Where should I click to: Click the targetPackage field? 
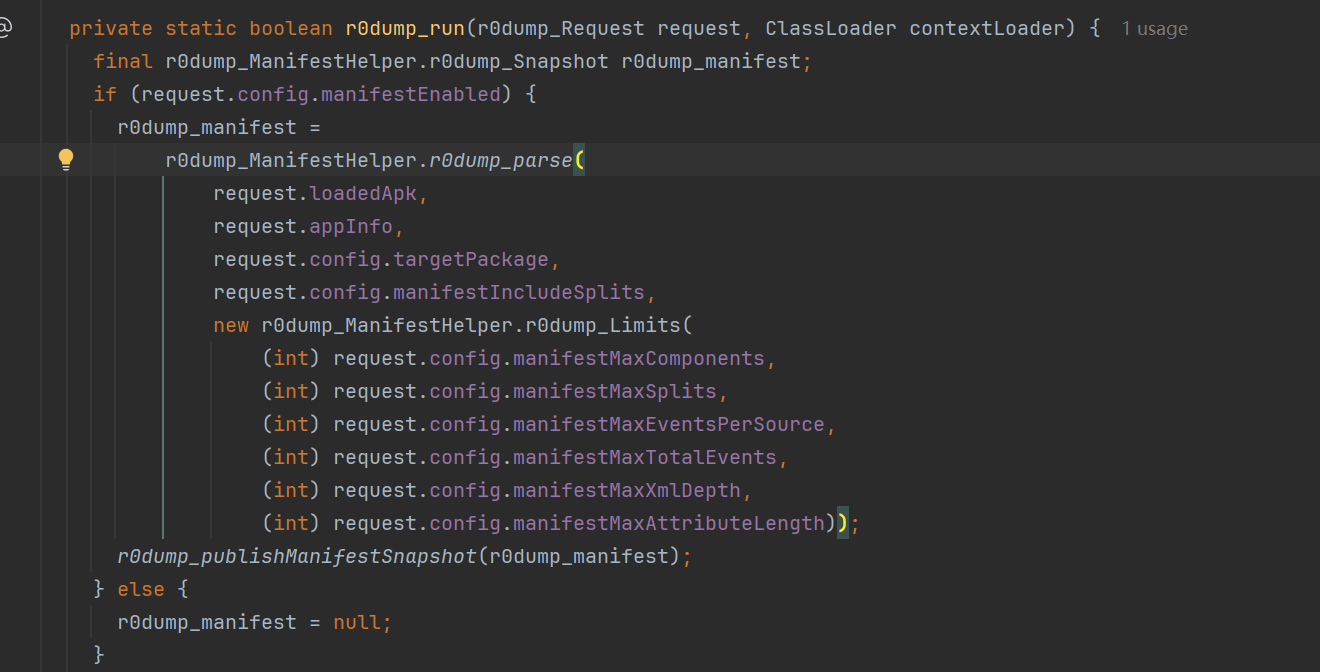tap(471, 259)
